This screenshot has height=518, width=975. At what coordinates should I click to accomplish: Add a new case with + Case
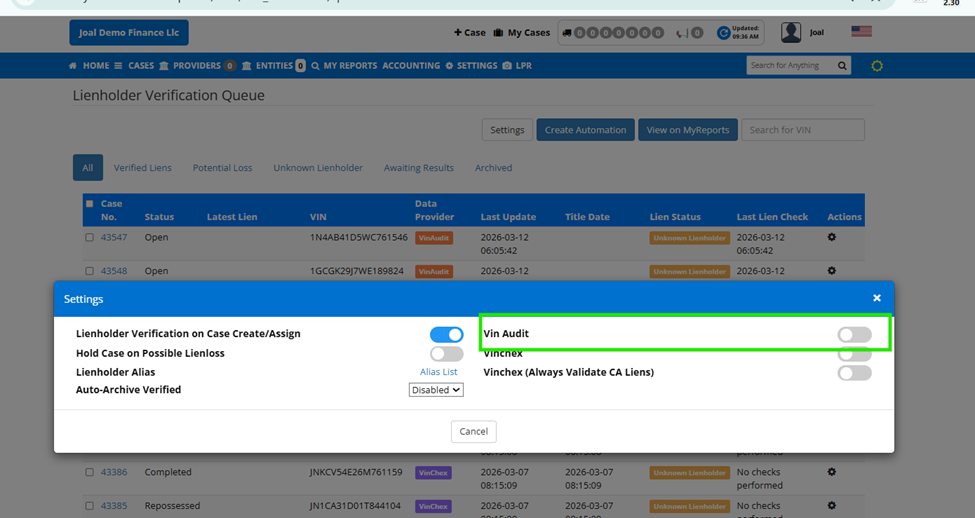tap(469, 32)
